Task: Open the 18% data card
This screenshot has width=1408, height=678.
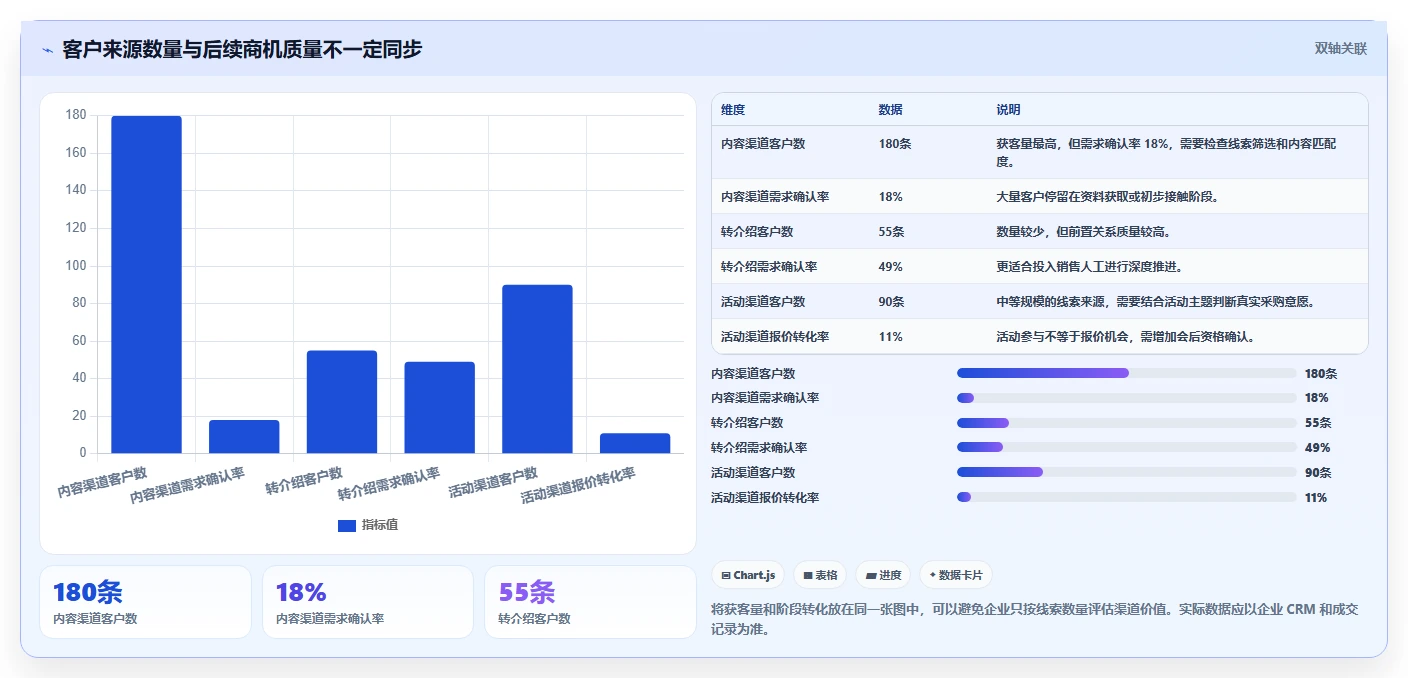Action: (367, 602)
